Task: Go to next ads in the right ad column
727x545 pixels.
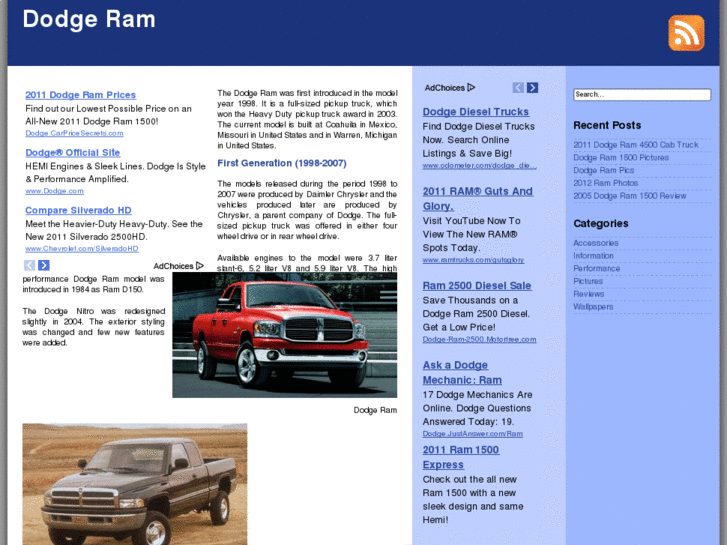Action: point(532,88)
